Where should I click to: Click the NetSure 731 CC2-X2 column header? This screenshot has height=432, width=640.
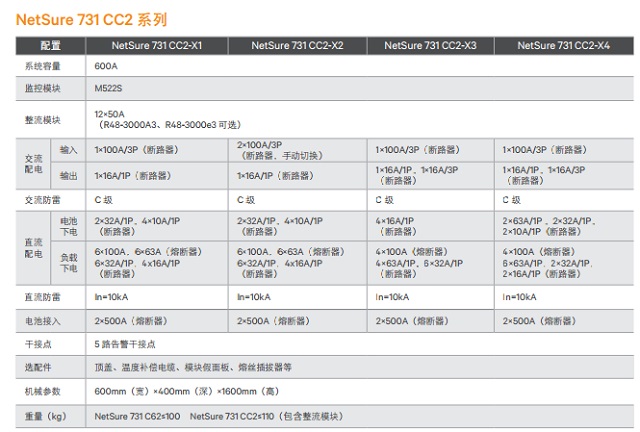click(297, 45)
